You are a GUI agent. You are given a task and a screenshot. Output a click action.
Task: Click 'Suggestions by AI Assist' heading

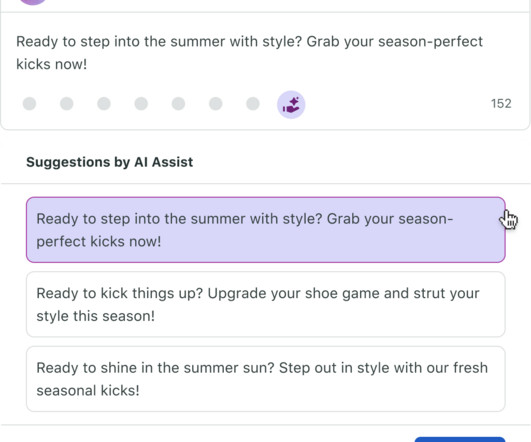[x=110, y=162]
